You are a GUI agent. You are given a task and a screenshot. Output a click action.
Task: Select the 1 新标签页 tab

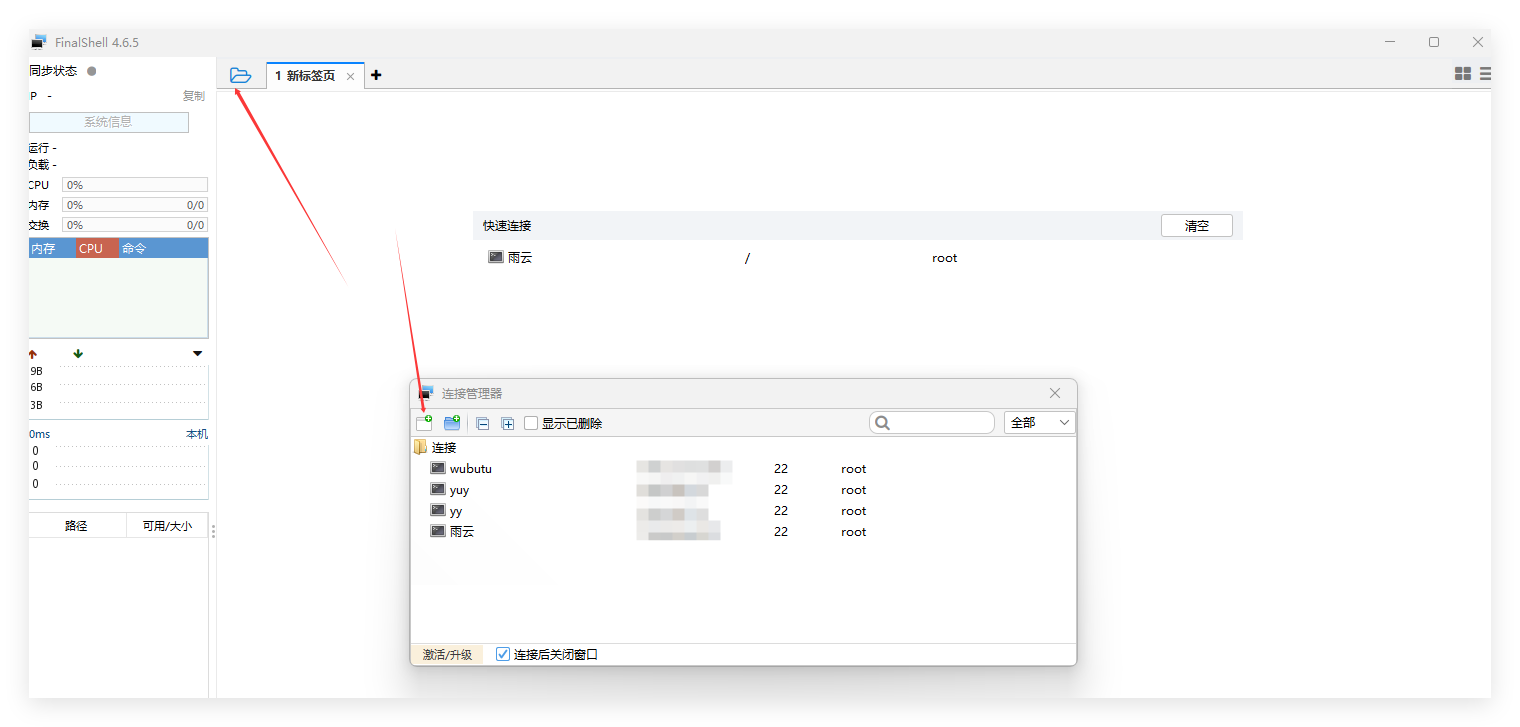tap(306, 76)
